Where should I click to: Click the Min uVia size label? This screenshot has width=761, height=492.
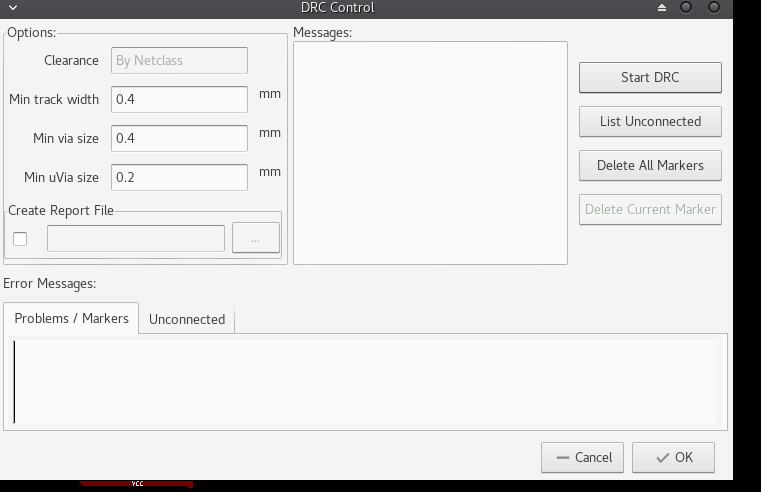click(62, 177)
